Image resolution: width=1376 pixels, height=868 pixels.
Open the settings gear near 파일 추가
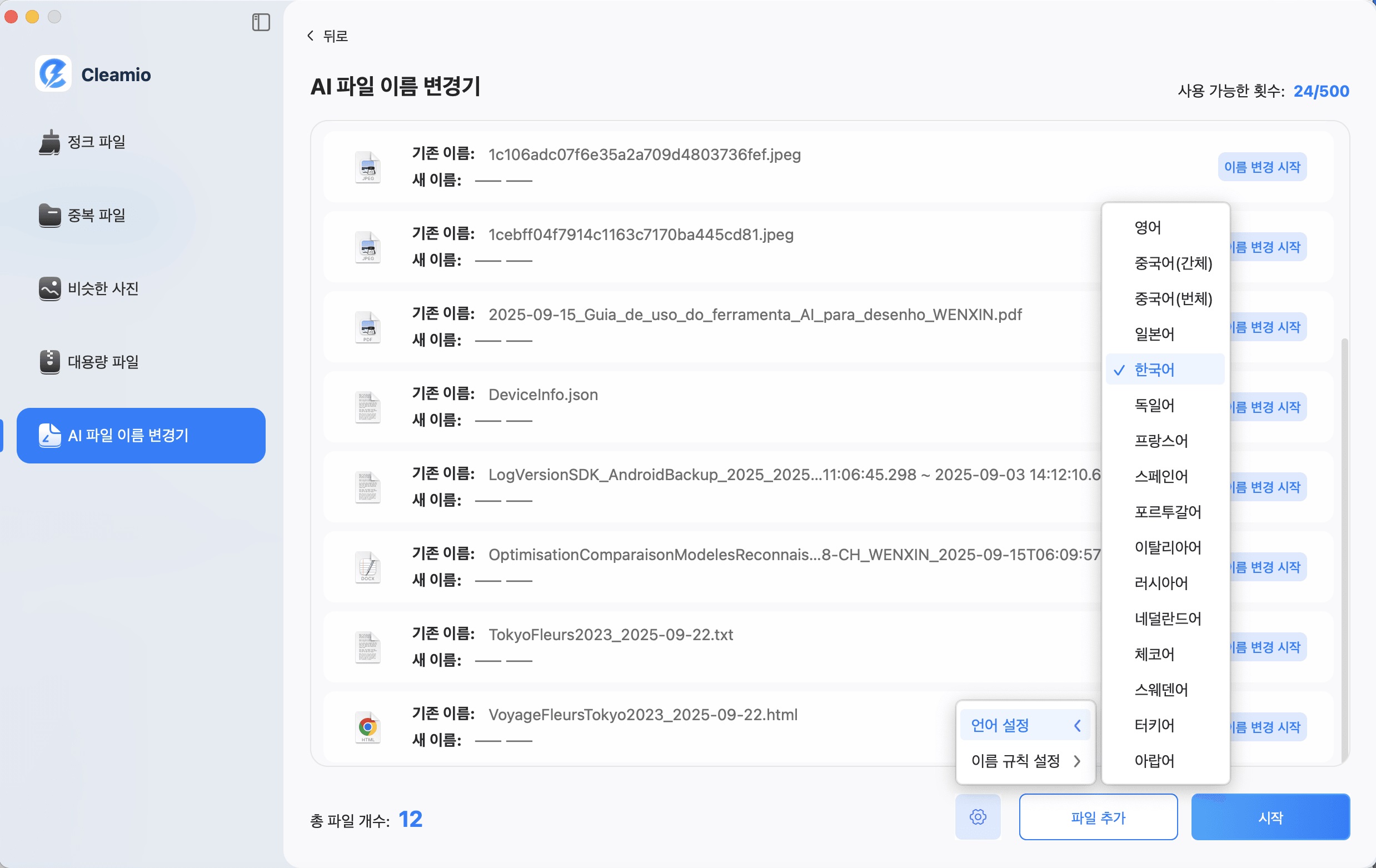click(x=978, y=817)
